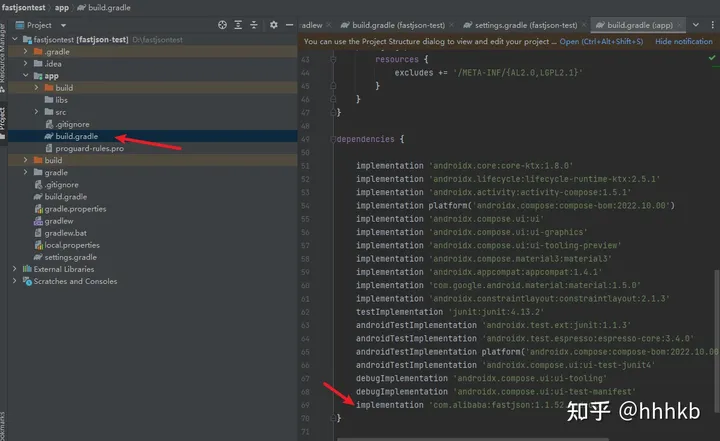The image size is (720, 441).
Task: Click fold end marker at line 70
Action: pos(333,418)
